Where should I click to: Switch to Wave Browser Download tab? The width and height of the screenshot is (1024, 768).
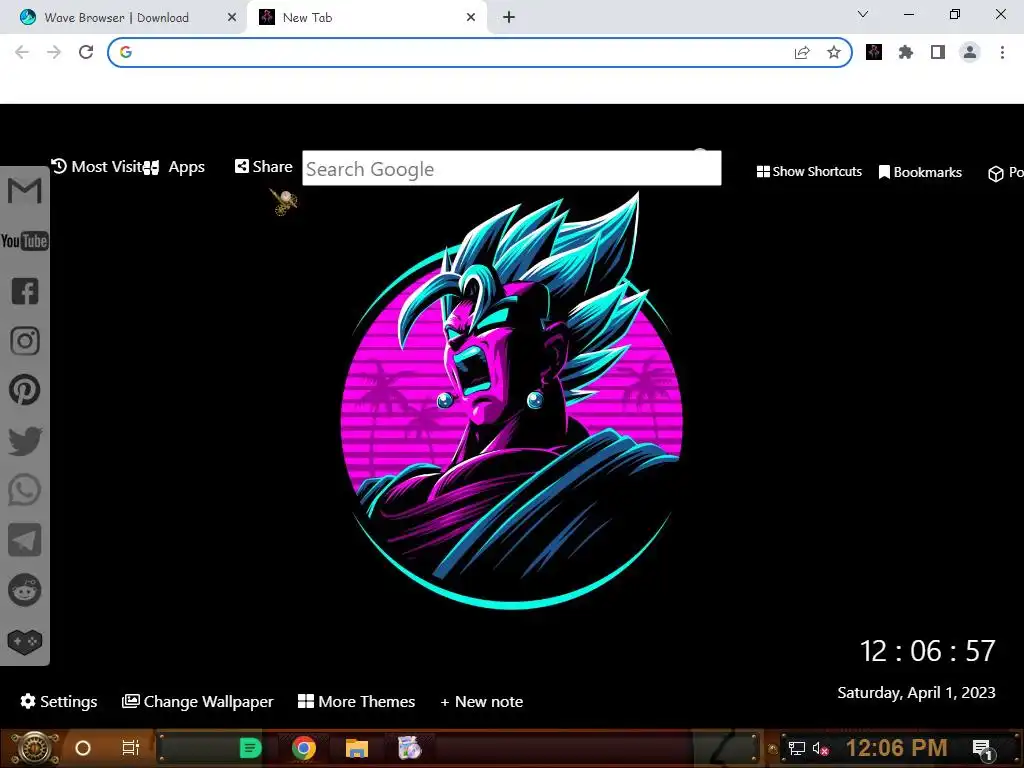point(123,18)
